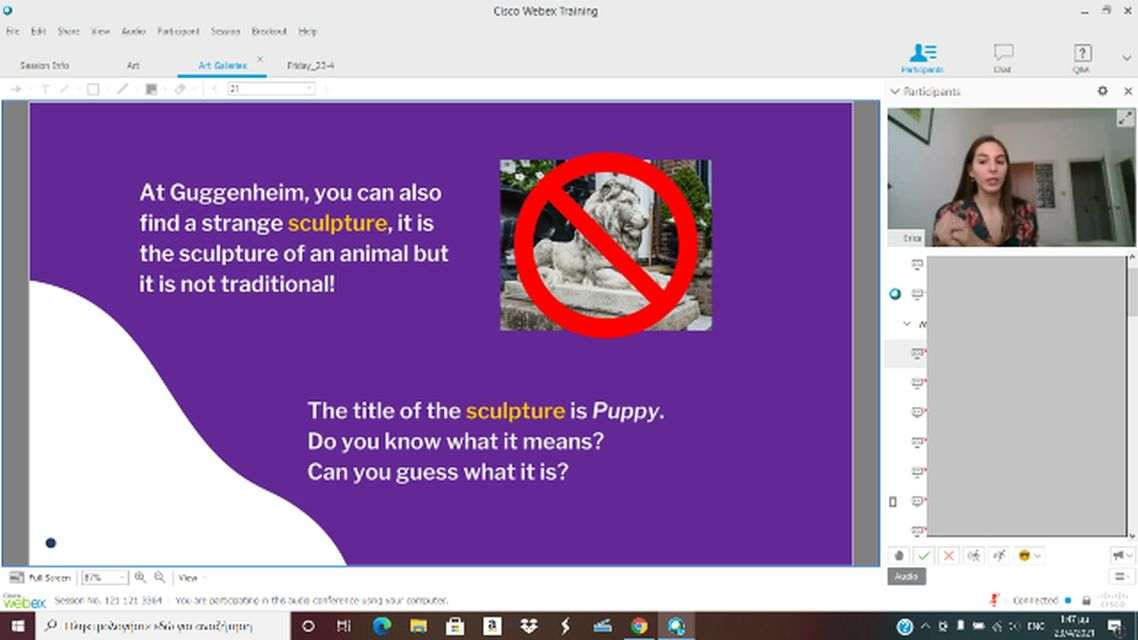
Task: Click the zoom out magnifier
Action: 160,577
